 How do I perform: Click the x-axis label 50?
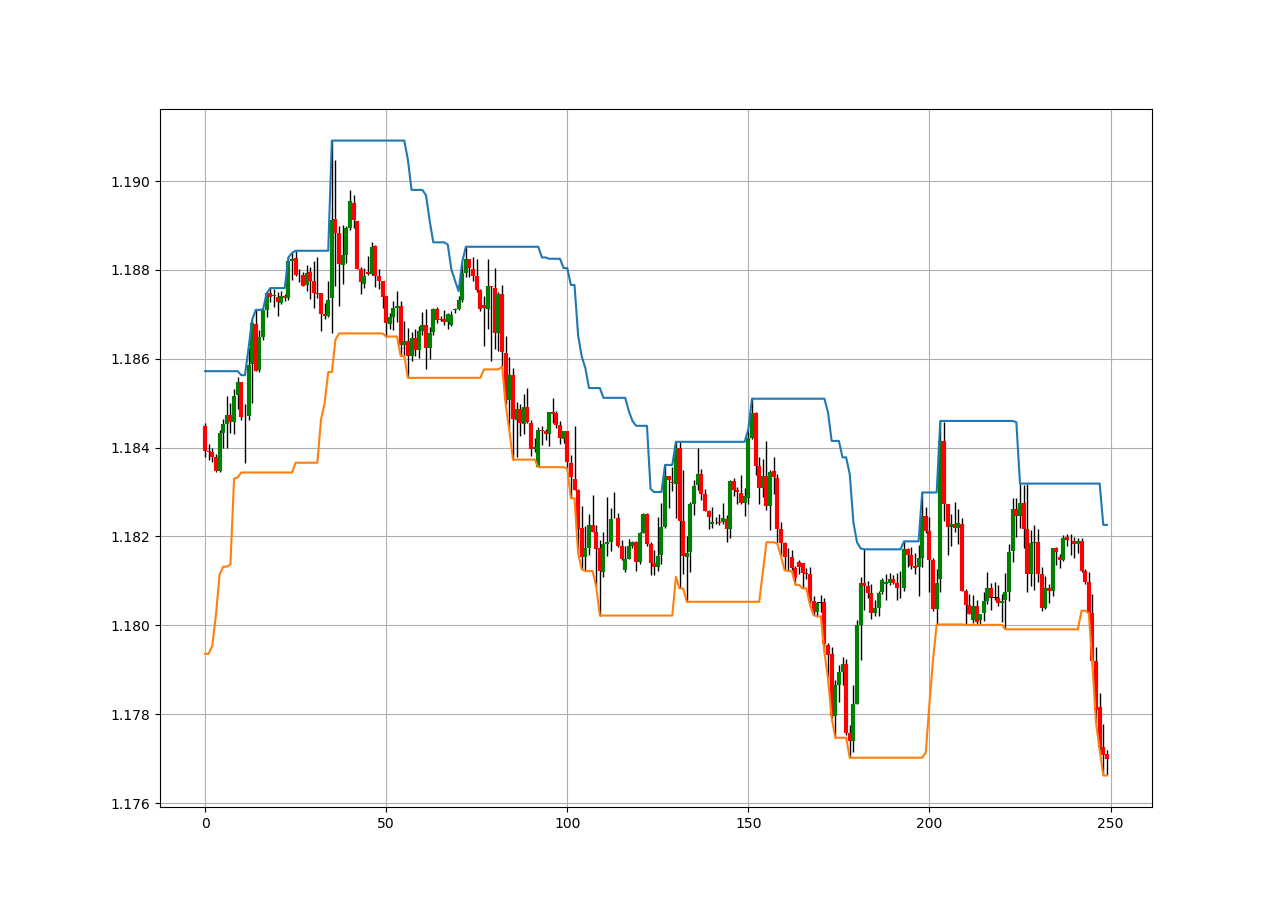(x=386, y=824)
